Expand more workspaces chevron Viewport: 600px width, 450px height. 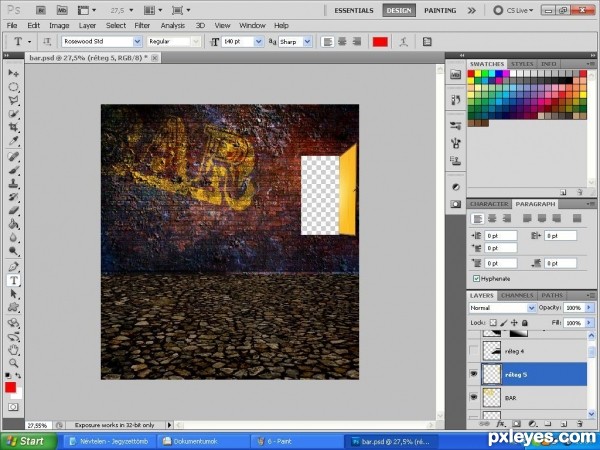tap(471, 11)
